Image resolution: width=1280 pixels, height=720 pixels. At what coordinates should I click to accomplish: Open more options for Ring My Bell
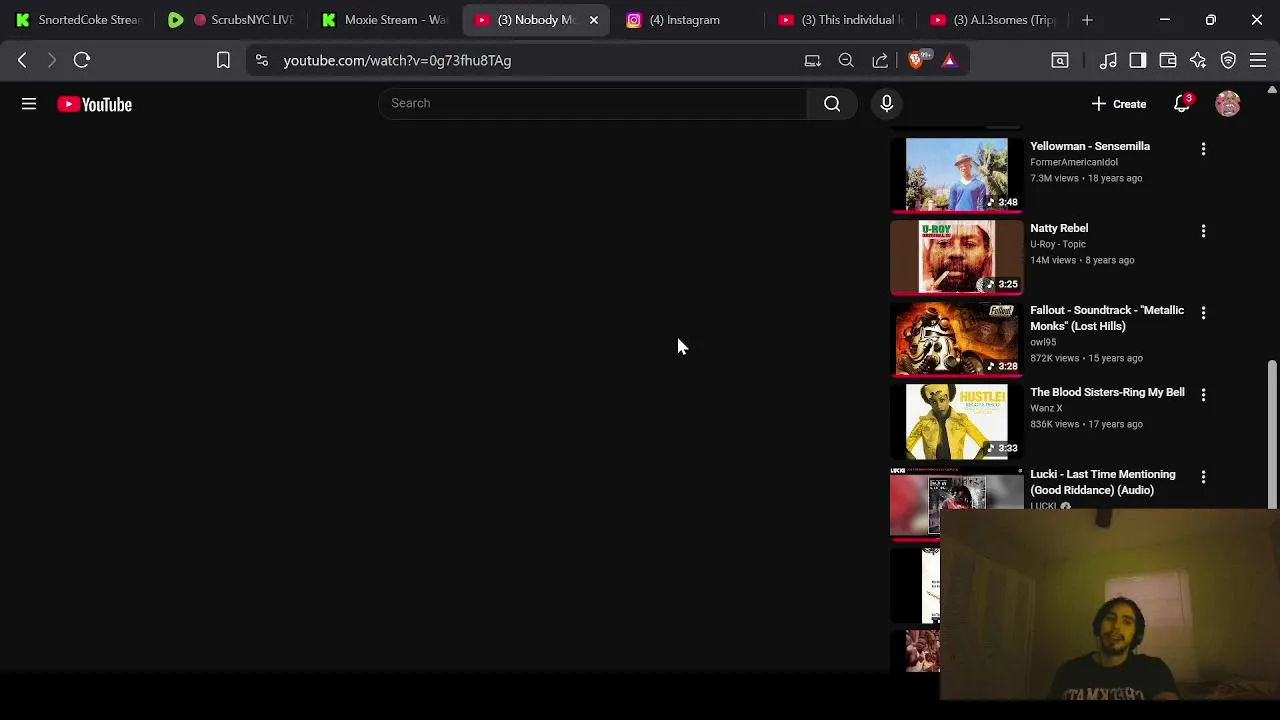(x=1203, y=395)
